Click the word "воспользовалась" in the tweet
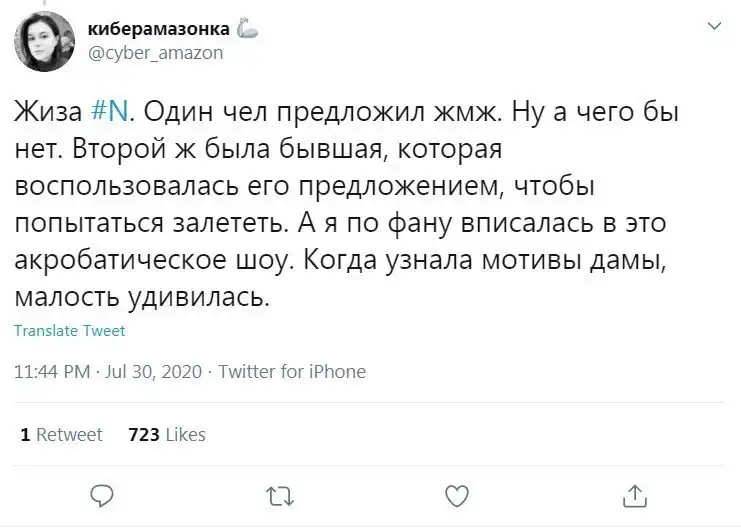Viewport: 741px width, 528px height. (129, 186)
